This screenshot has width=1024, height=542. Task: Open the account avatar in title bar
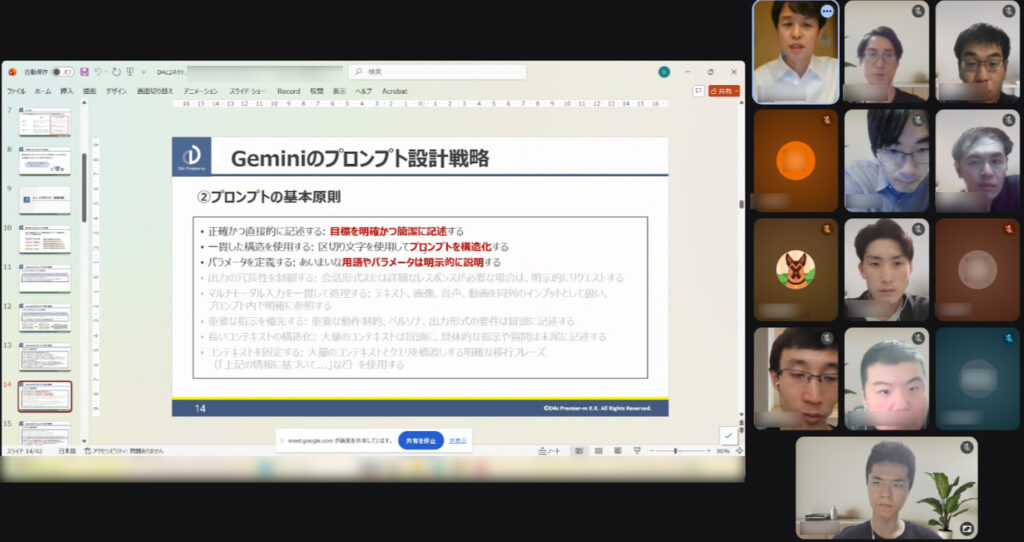(664, 72)
